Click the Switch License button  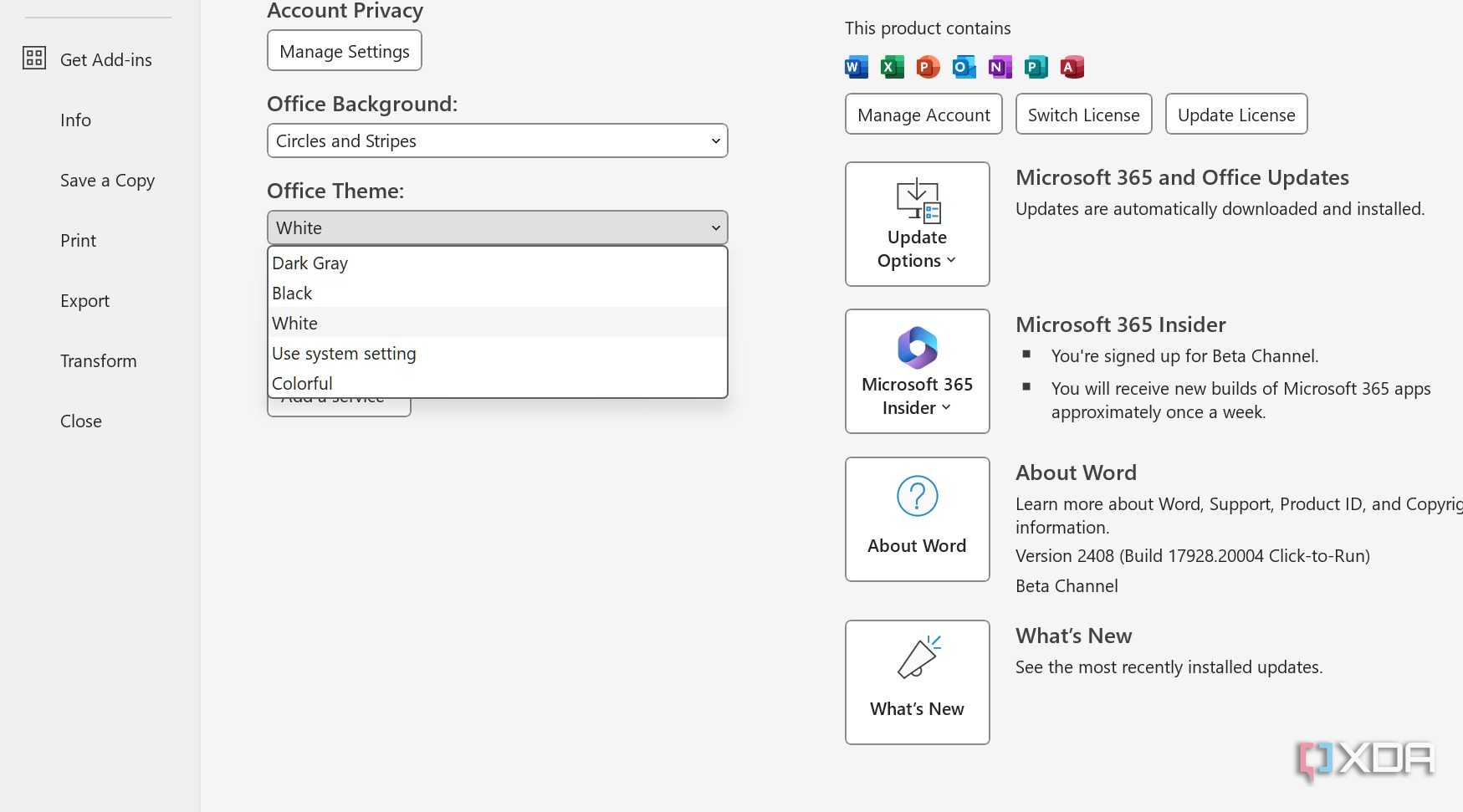point(1083,115)
